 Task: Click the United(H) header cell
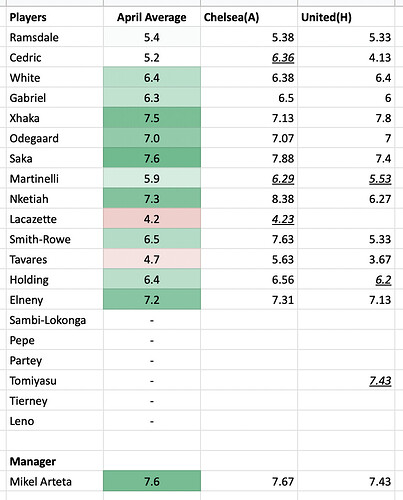click(346, 17)
